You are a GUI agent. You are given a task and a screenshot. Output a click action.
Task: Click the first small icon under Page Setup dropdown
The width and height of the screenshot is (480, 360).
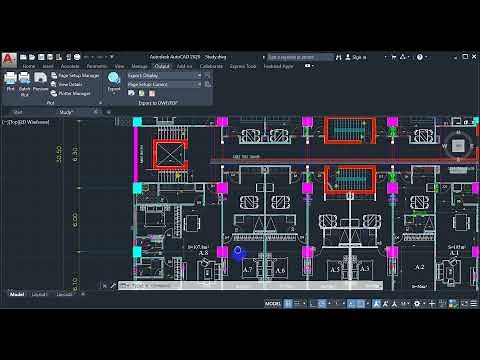pos(131,93)
